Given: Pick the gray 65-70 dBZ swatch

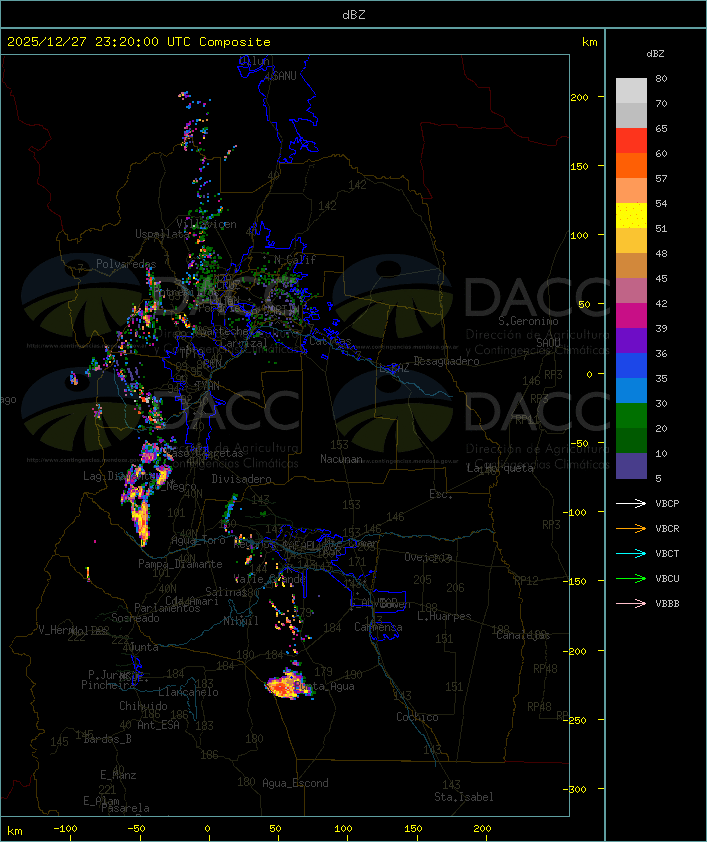Looking at the screenshot, I should click(x=631, y=115).
